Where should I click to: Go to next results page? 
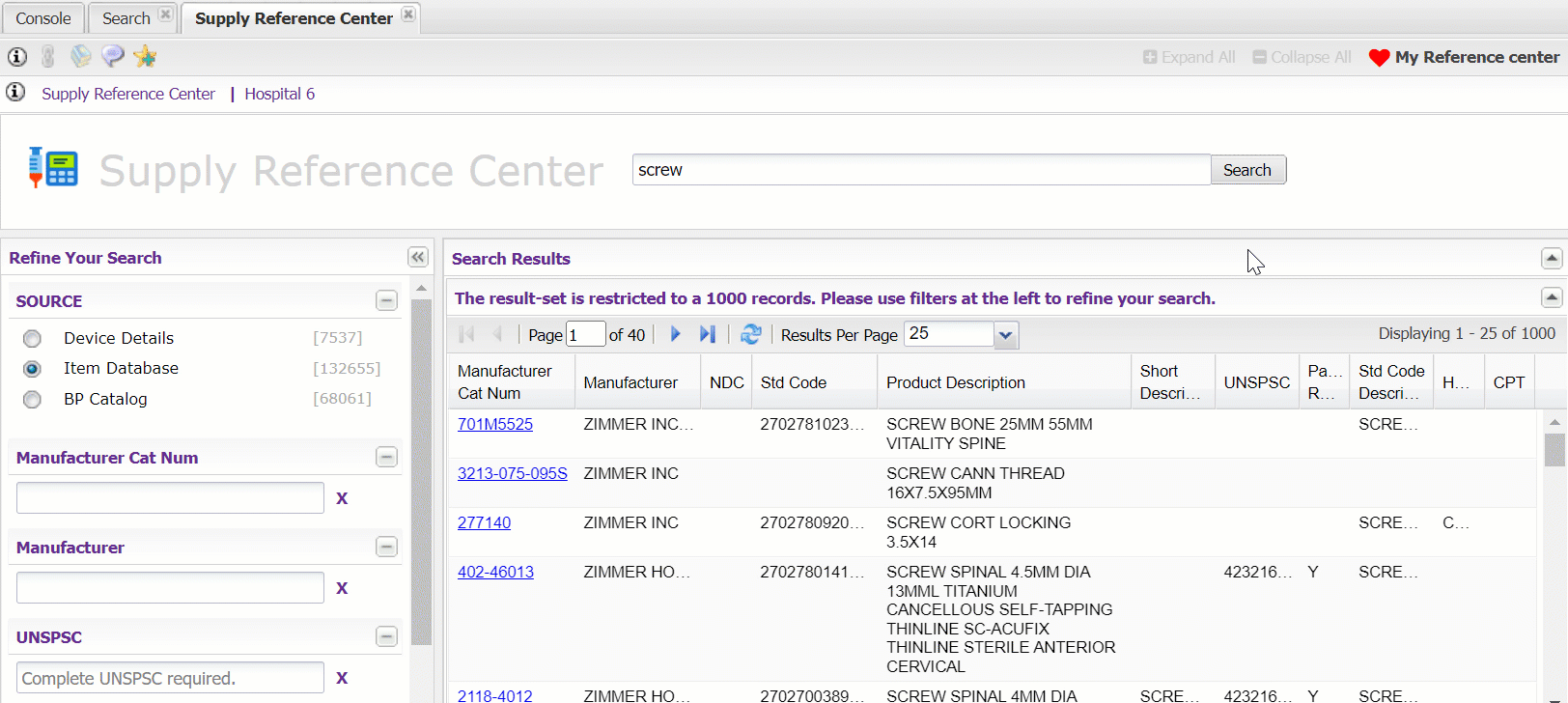click(676, 334)
